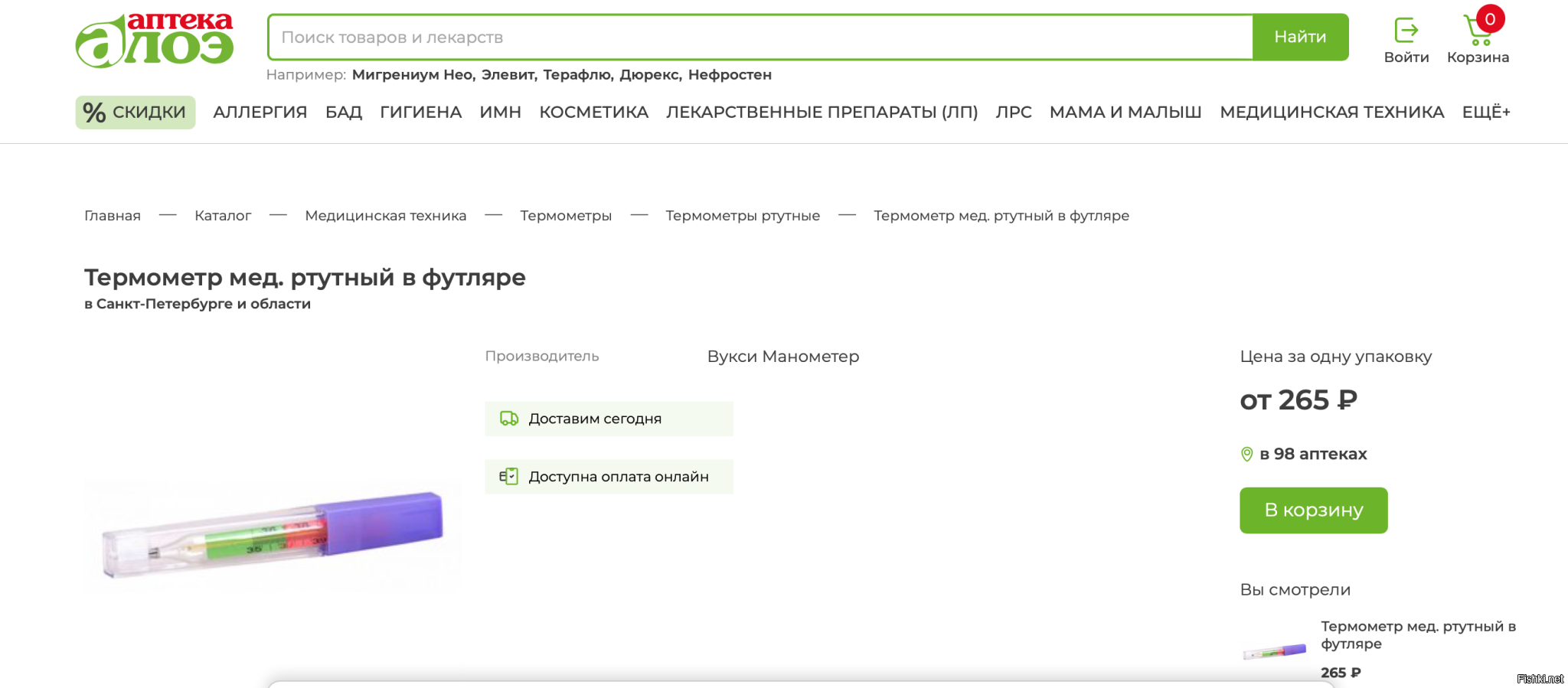This screenshot has height=688, width=1568.
Task: Open recently viewed thermometer thumbnail
Action: [x=1274, y=651]
